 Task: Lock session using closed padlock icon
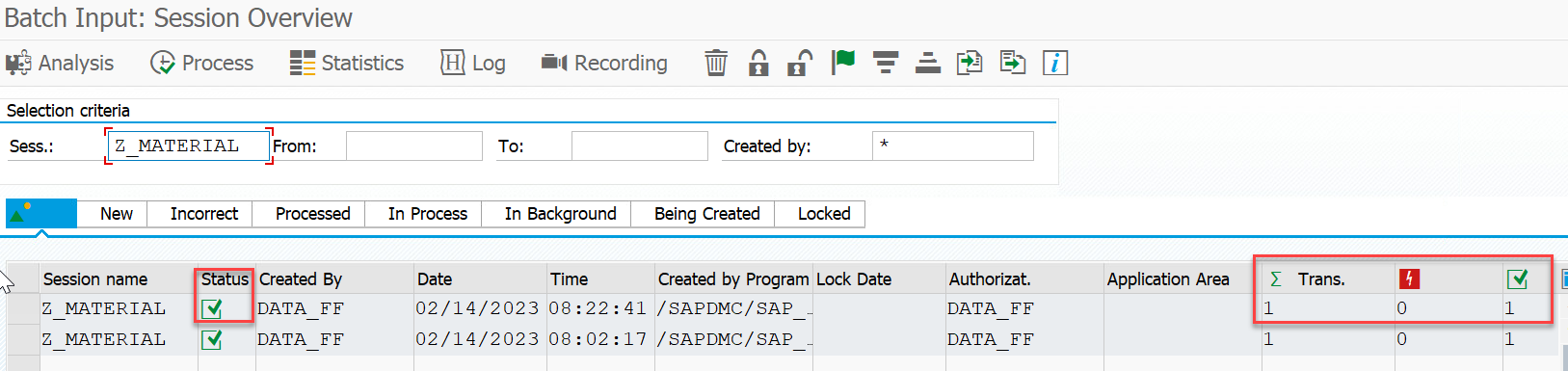click(x=758, y=64)
